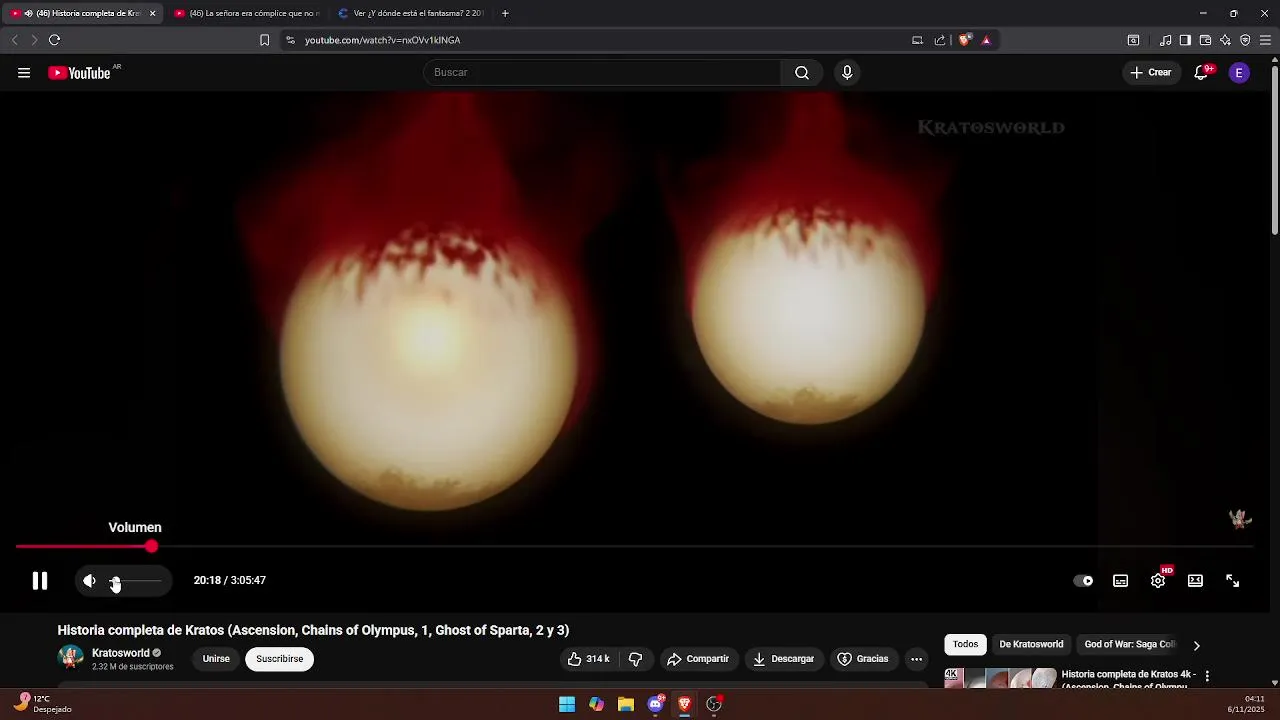Open the Kratosworld channel avatar
Viewport: 1280px width, 720px height.
71,658
